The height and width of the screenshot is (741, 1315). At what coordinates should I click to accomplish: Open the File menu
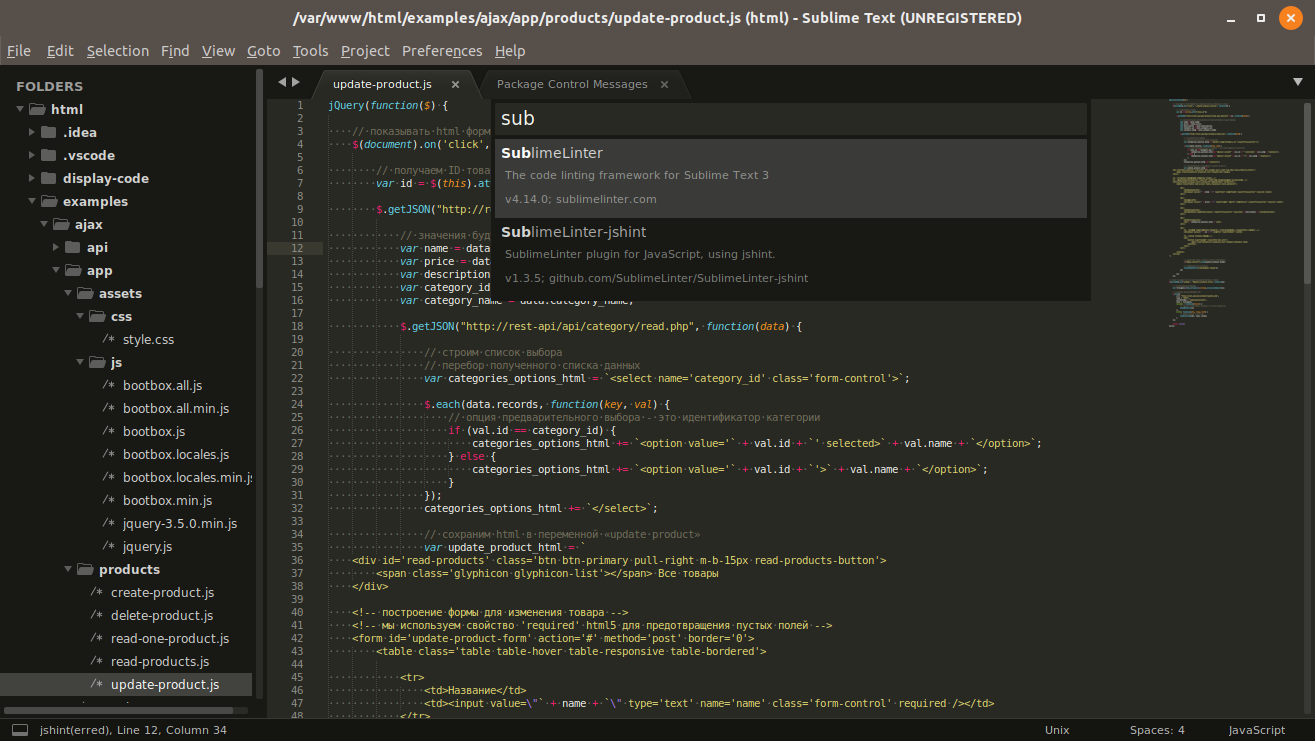[19, 51]
